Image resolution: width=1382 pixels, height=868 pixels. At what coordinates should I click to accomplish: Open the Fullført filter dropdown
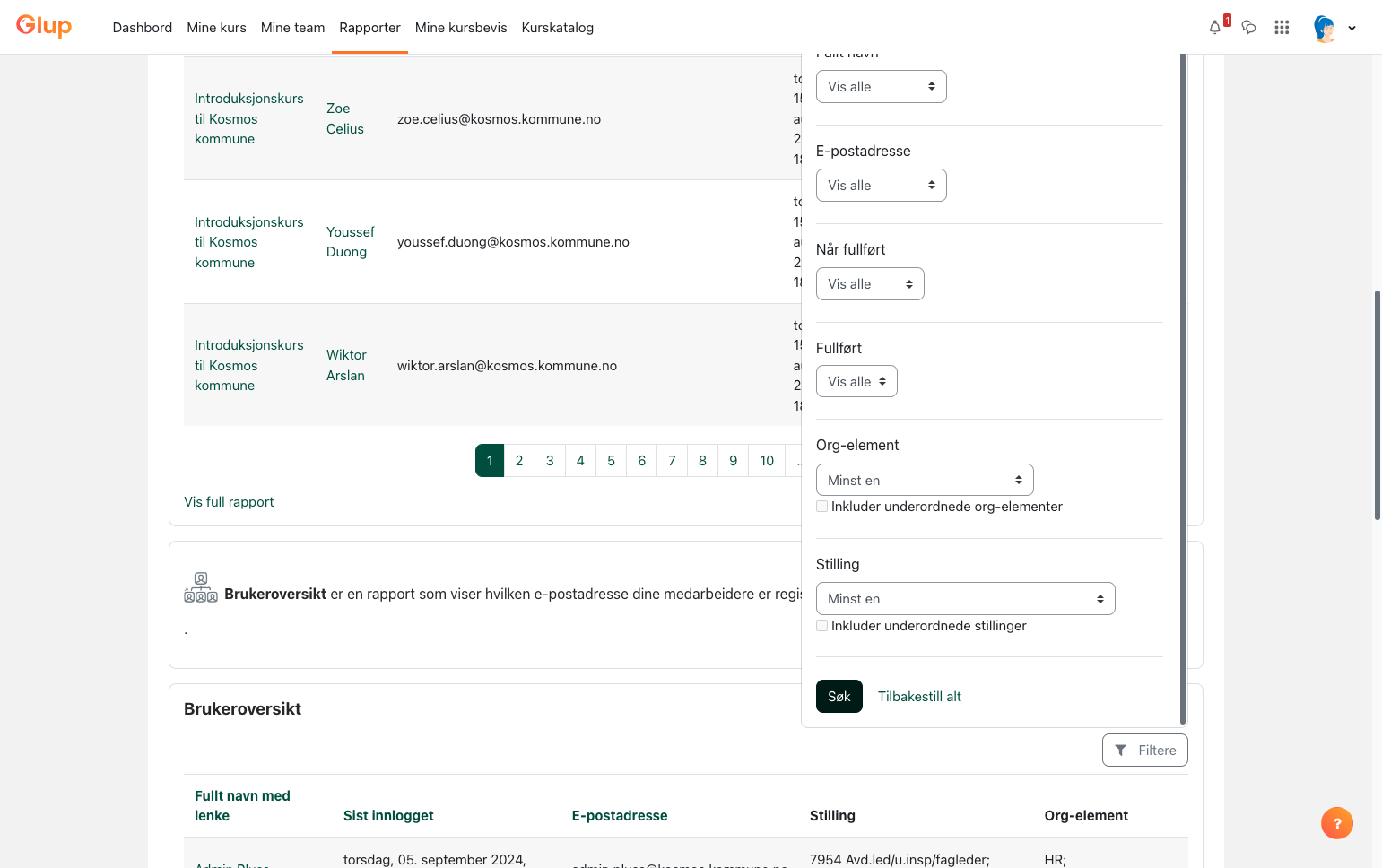pyautogui.click(x=856, y=382)
